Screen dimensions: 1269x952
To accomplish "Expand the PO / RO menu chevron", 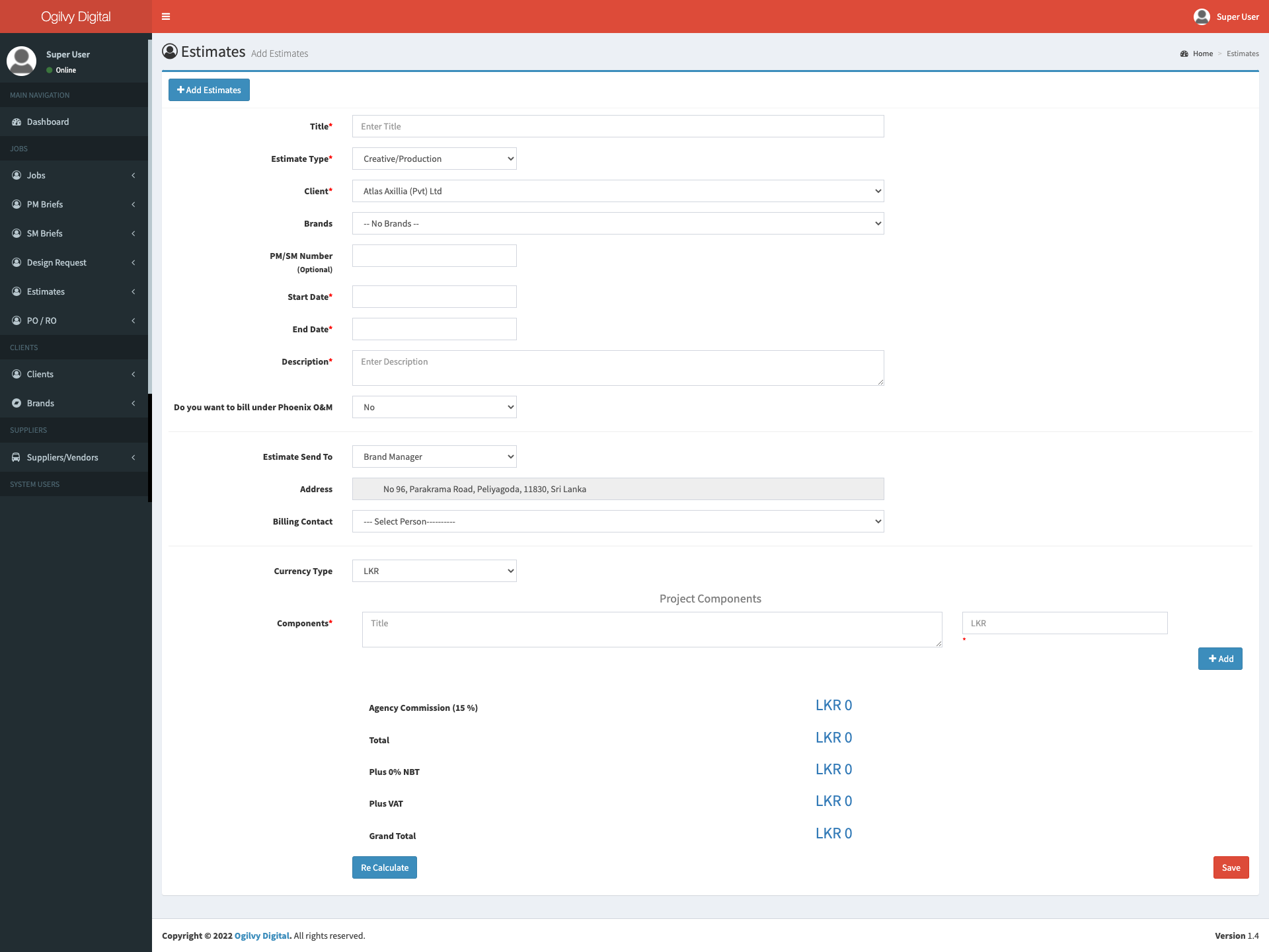I will pyautogui.click(x=134, y=320).
